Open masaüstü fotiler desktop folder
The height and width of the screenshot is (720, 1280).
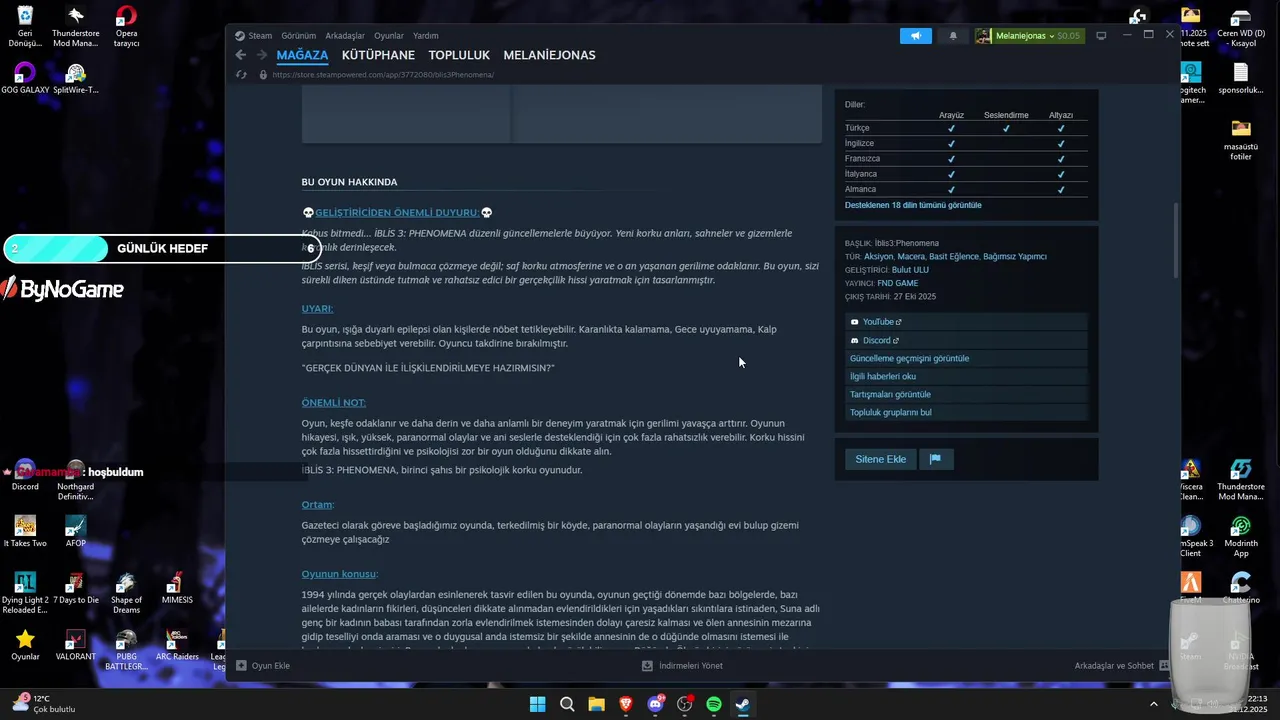[1241, 141]
